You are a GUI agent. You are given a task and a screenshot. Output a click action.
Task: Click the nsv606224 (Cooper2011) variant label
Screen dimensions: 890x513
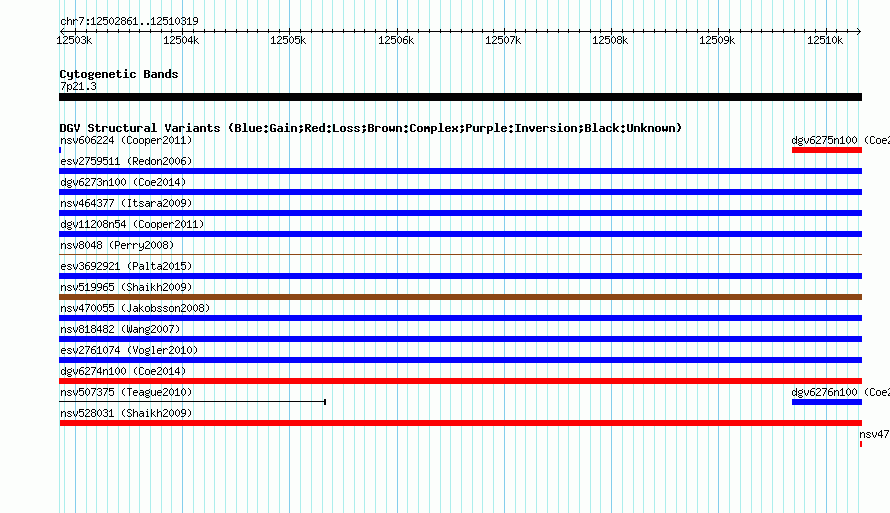(x=126, y=140)
